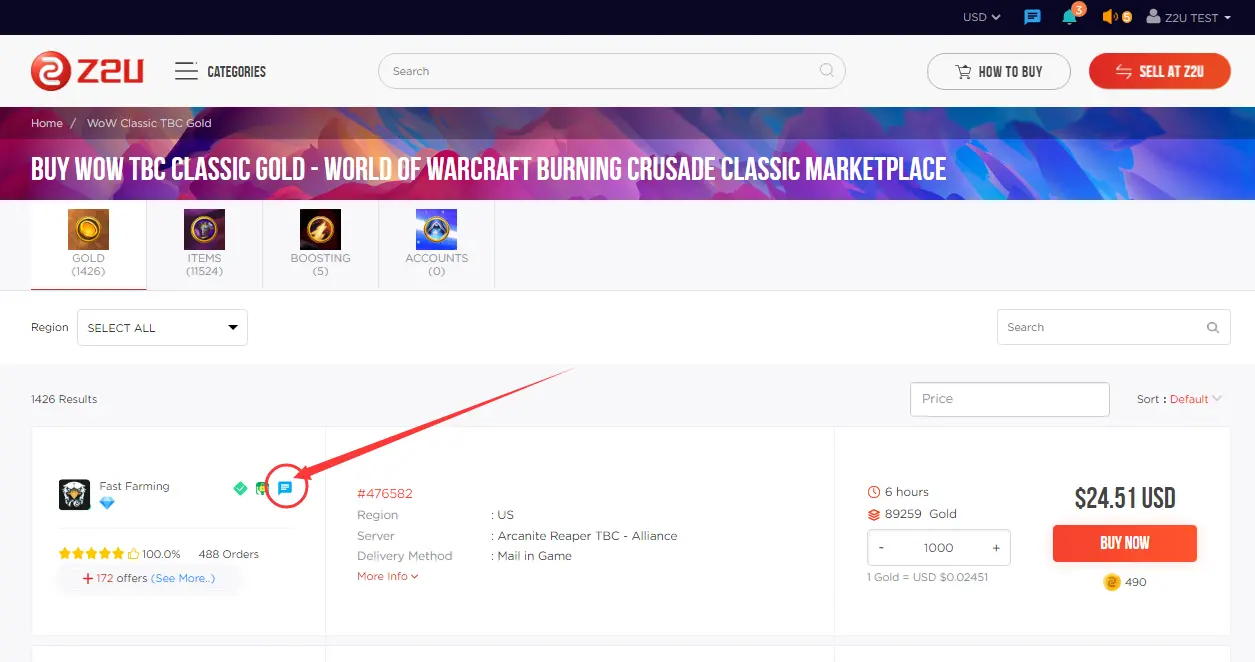Click the blue diamond seller-level badge

107,503
